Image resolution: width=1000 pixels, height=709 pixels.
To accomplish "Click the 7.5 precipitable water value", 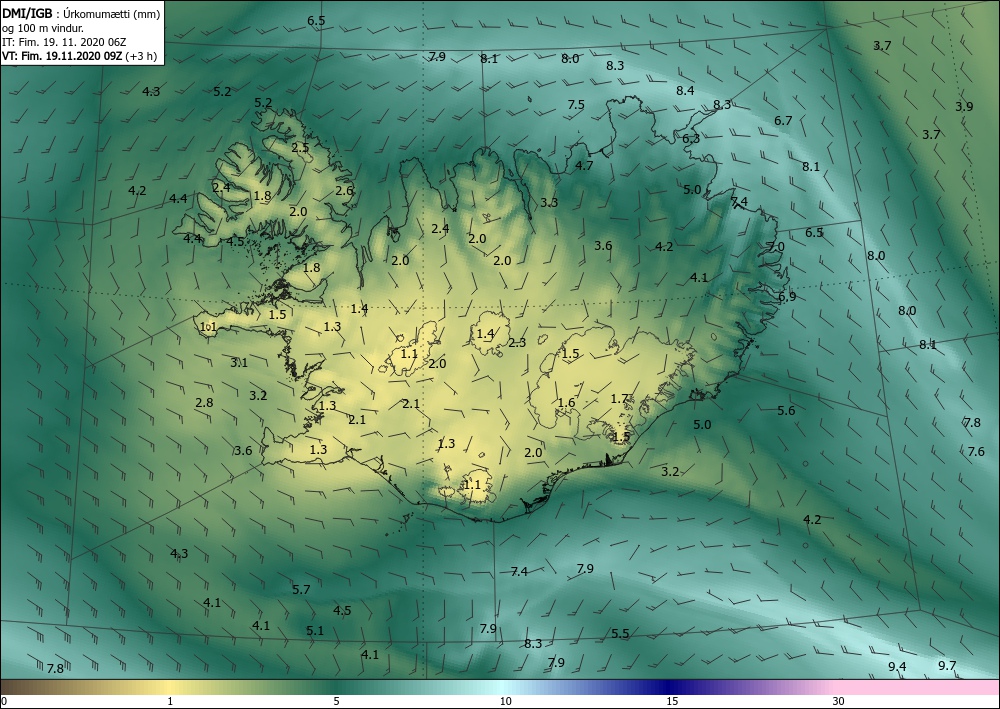I will (576, 105).
